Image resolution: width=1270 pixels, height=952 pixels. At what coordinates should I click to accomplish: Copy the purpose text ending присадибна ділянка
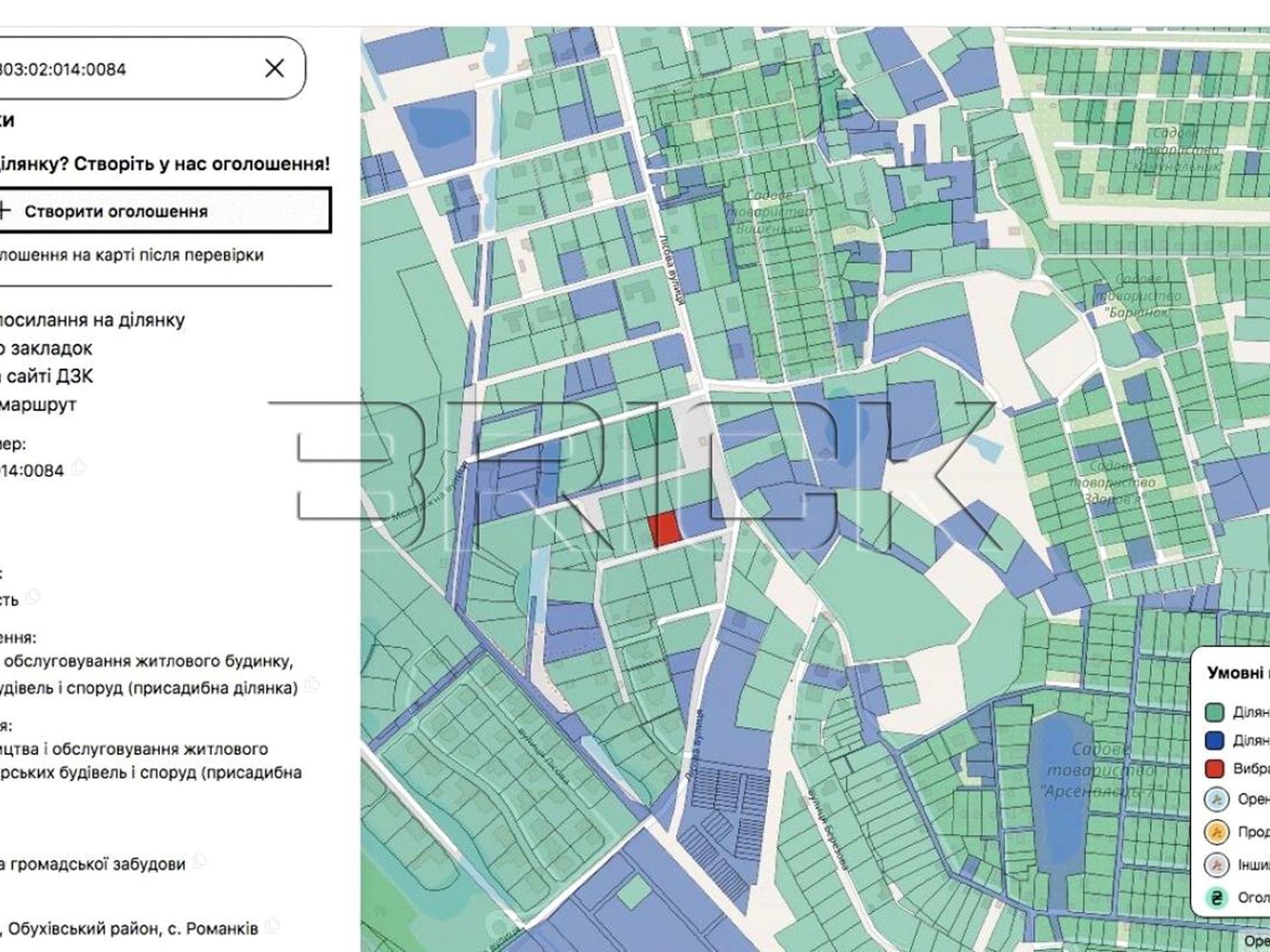[x=312, y=685]
